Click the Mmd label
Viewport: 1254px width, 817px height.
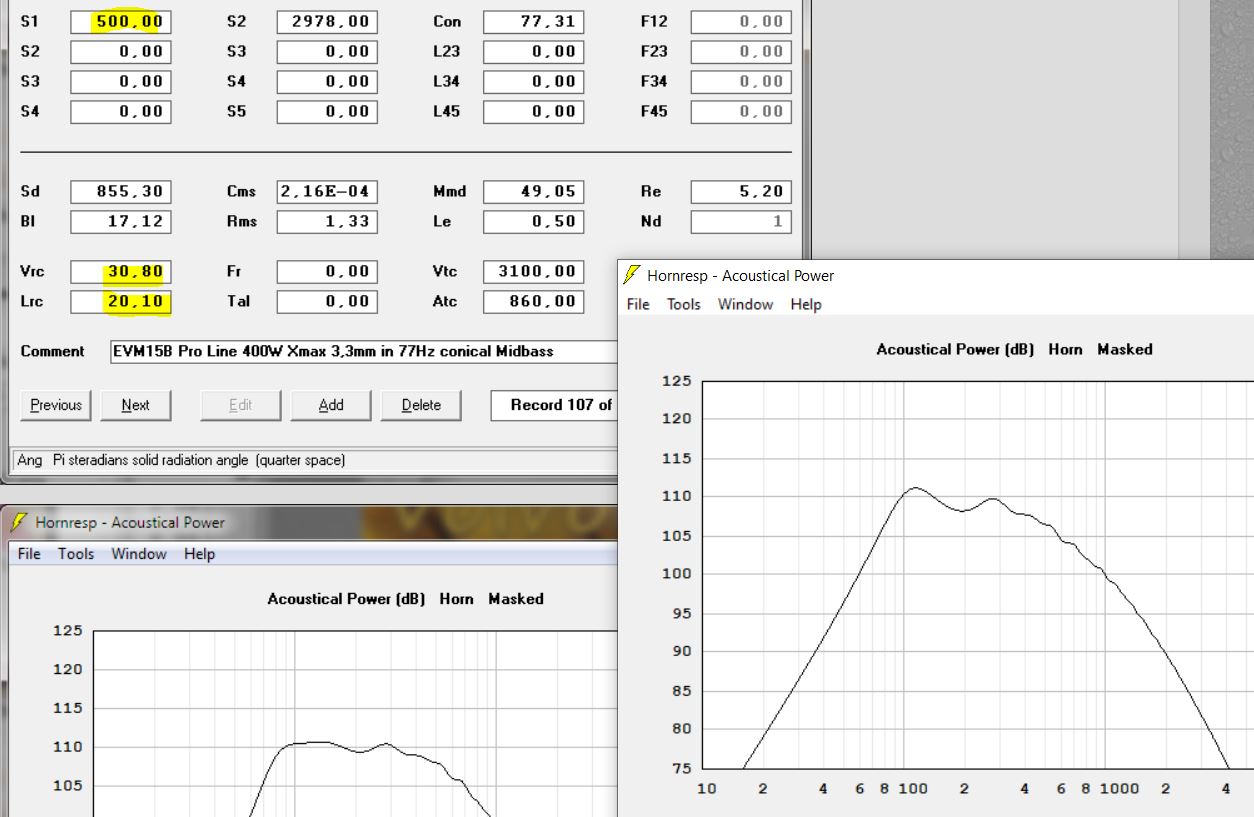449,192
